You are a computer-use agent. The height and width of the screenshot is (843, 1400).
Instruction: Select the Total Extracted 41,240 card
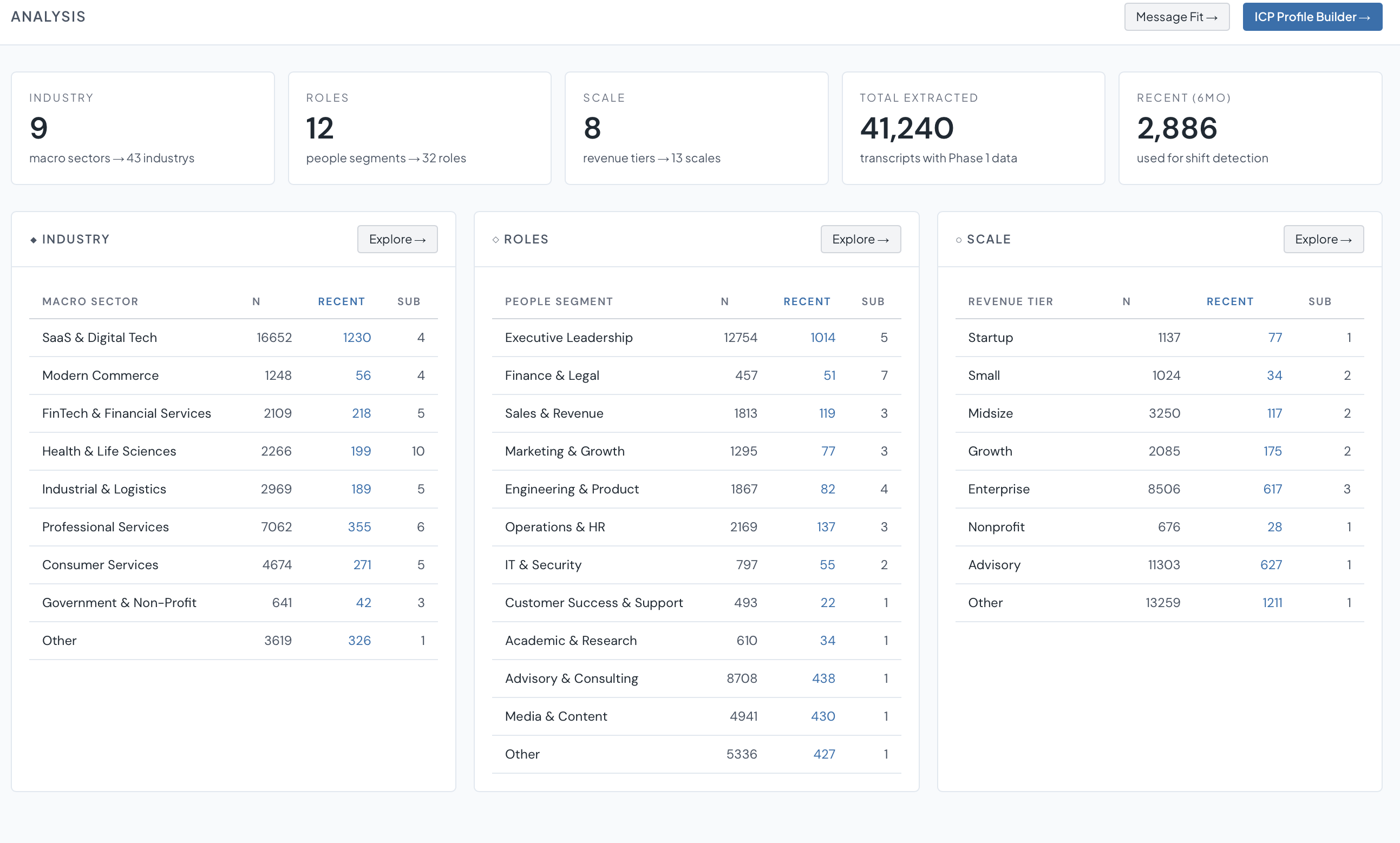tap(973, 128)
